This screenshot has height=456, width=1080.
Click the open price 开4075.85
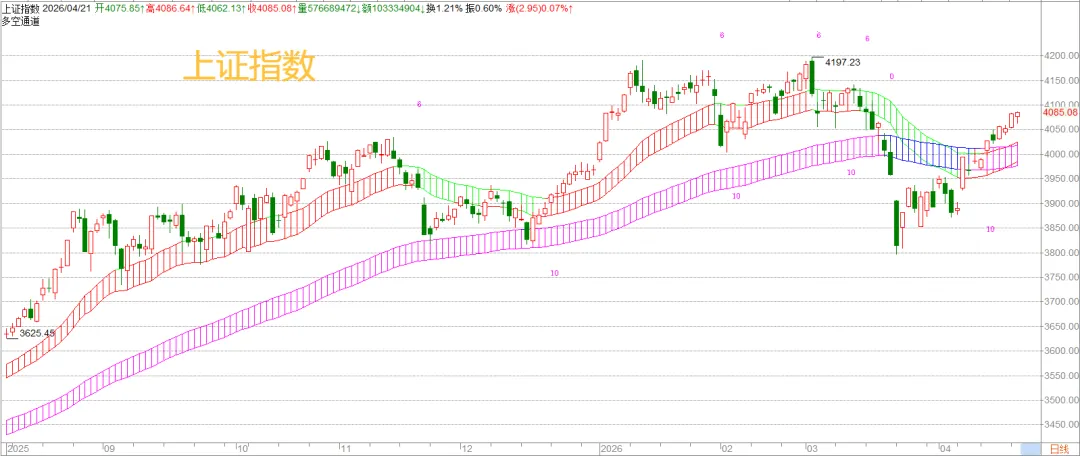click(x=119, y=8)
